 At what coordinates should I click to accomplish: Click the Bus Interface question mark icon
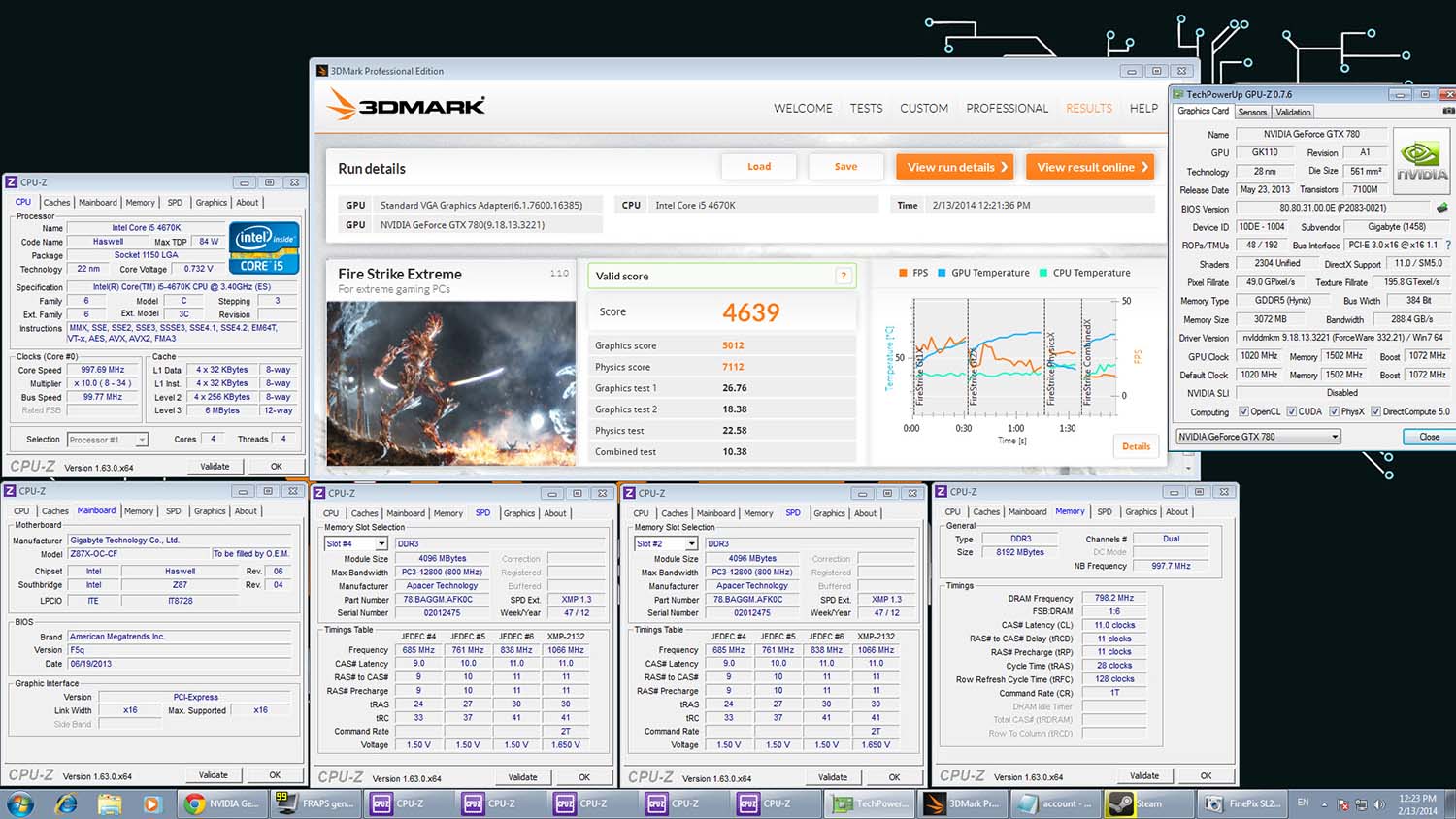(x=1448, y=246)
